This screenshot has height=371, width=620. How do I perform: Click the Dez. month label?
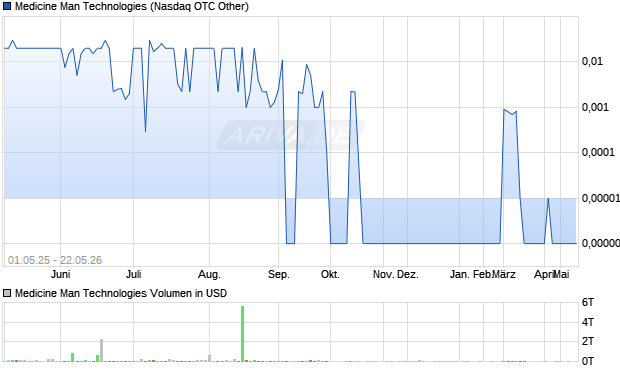point(407,274)
